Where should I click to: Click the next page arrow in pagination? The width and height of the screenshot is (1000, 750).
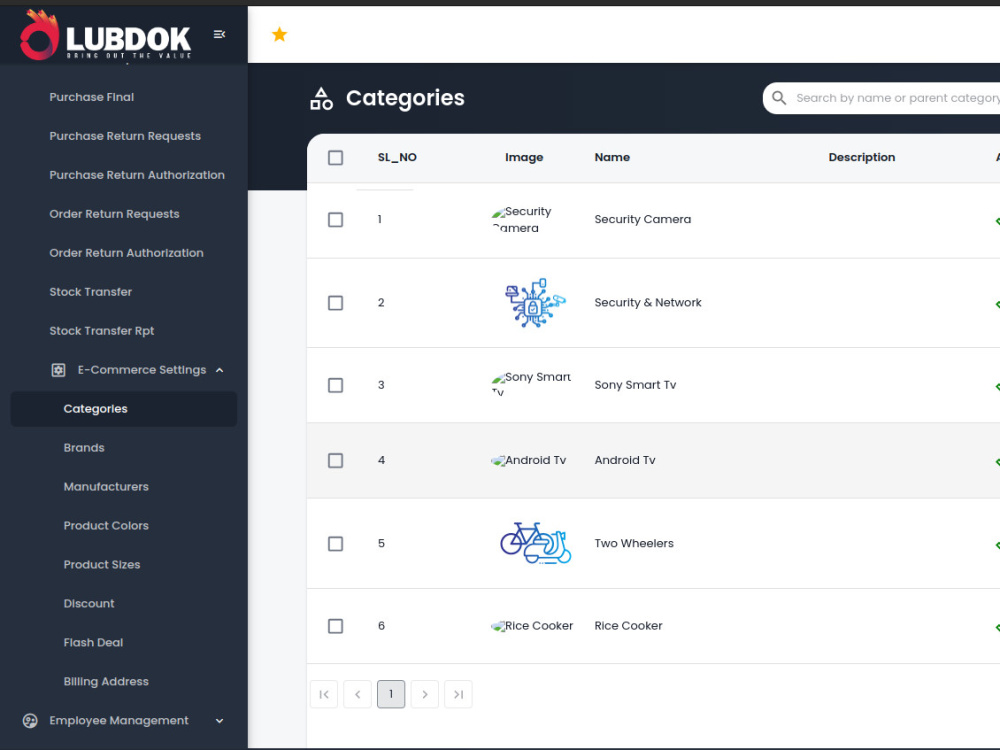[x=424, y=694]
